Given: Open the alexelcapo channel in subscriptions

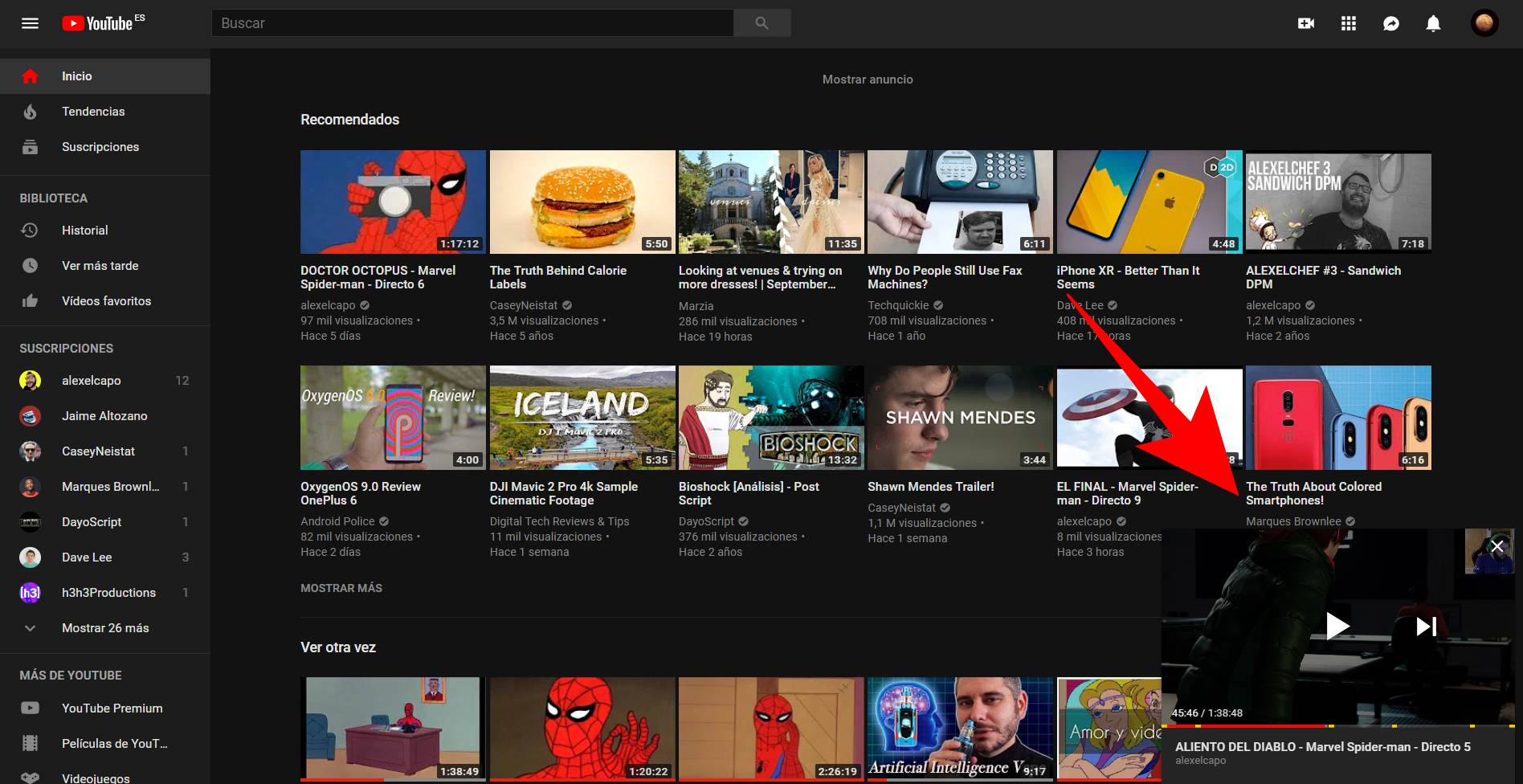Looking at the screenshot, I should click(x=105, y=381).
